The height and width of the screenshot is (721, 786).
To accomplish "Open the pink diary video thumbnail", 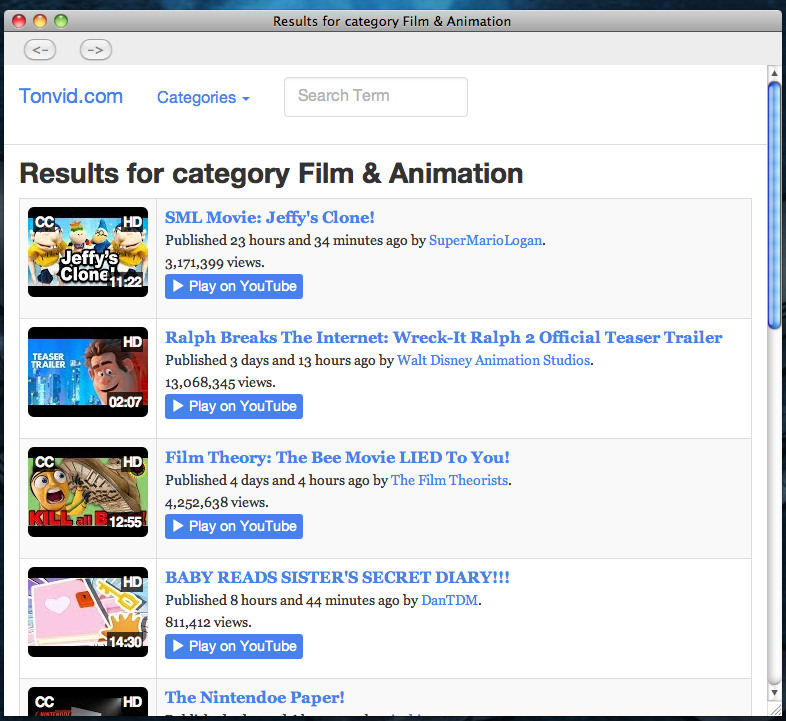I will 88,612.
